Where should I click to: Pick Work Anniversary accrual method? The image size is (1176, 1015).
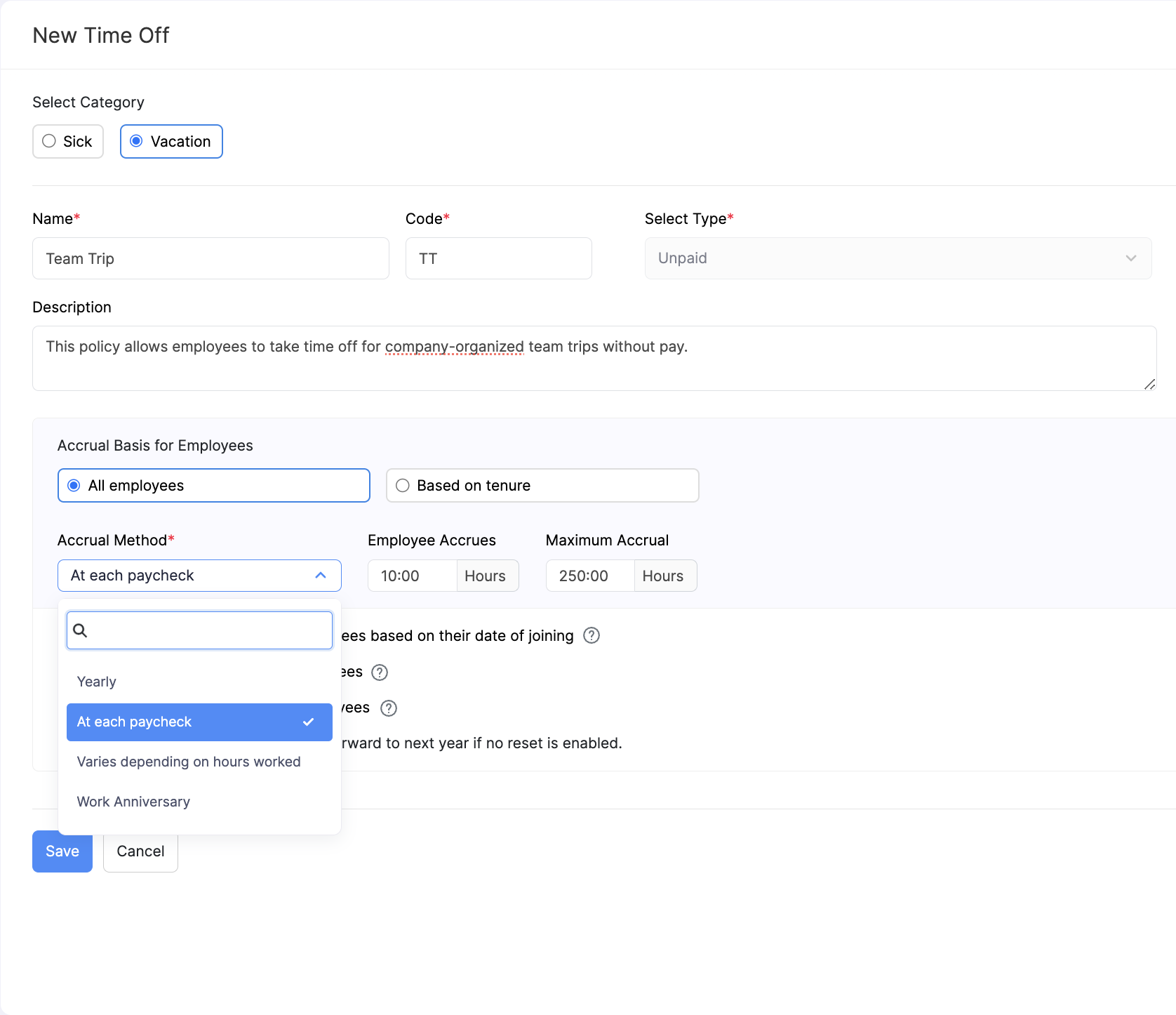pos(133,802)
